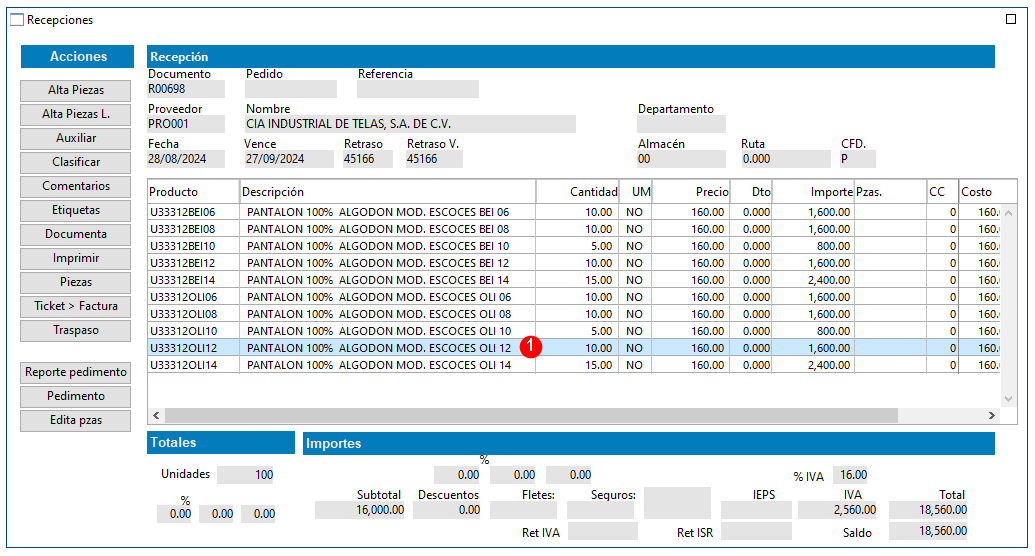Click horizontal scrollbar right arrow

[x=991, y=415]
